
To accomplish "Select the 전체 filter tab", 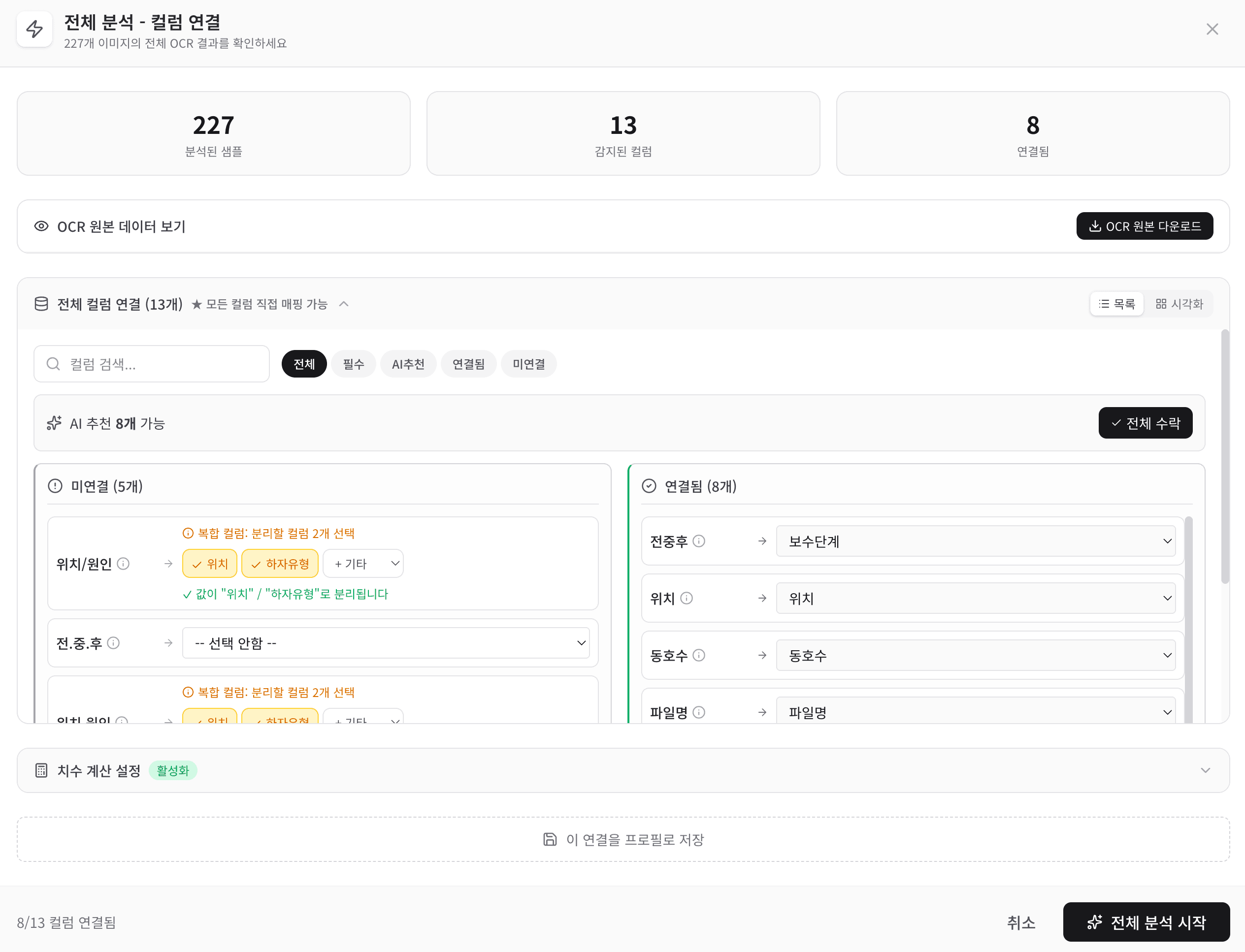I will tap(304, 364).
